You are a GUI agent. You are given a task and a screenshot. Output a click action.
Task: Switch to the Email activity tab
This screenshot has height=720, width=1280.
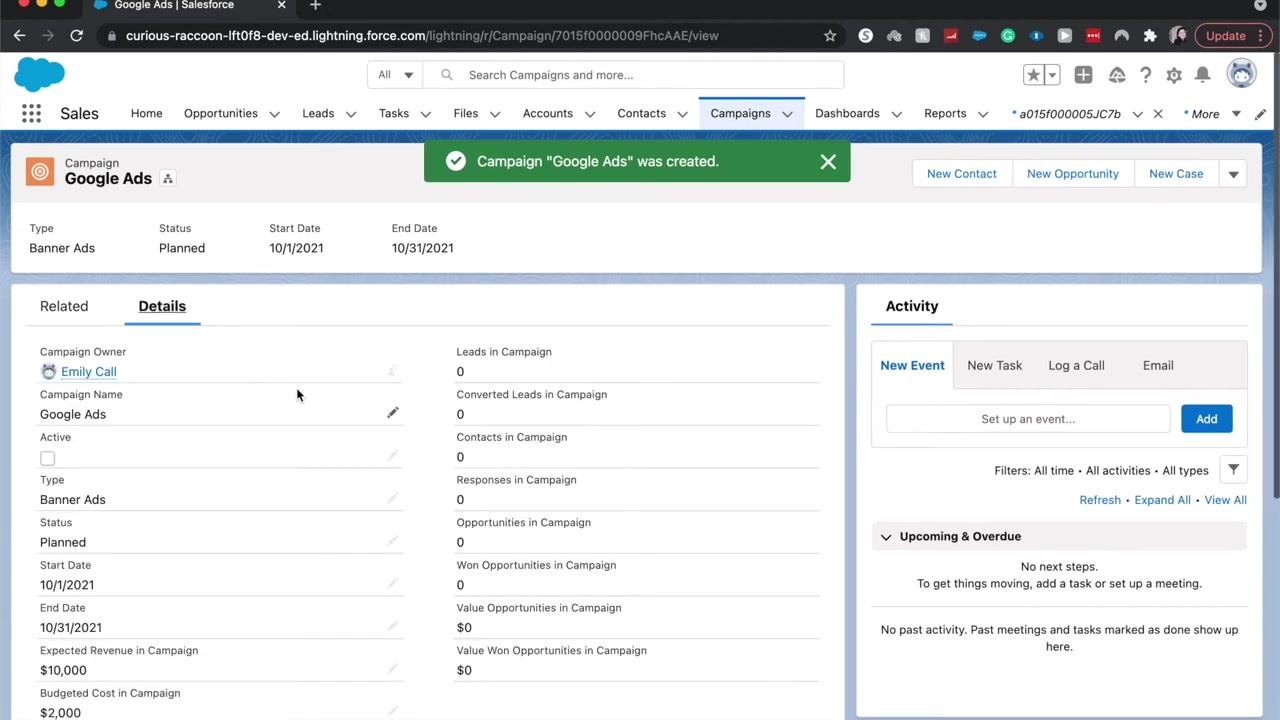click(1158, 365)
